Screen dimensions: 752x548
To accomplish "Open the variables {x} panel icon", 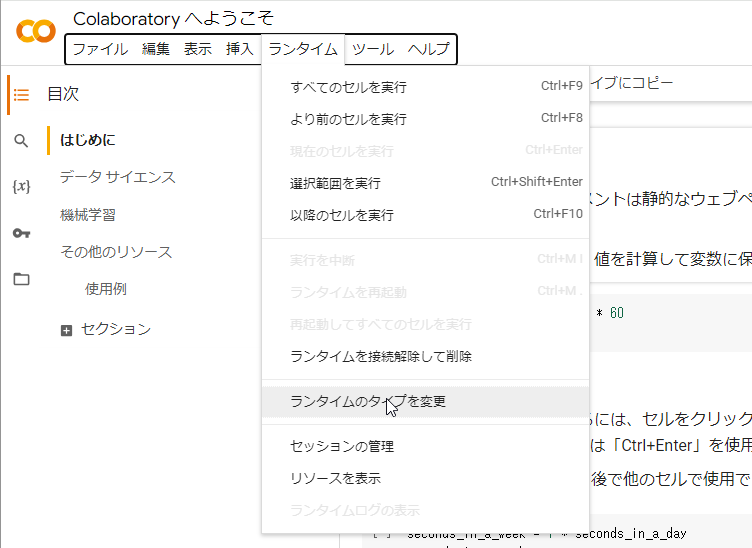I will click(x=21, y=187).
